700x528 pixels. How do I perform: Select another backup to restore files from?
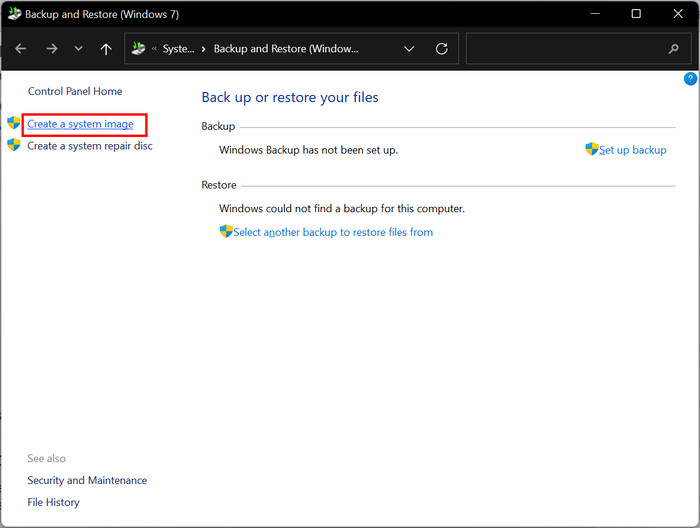[x=333, y=232]
